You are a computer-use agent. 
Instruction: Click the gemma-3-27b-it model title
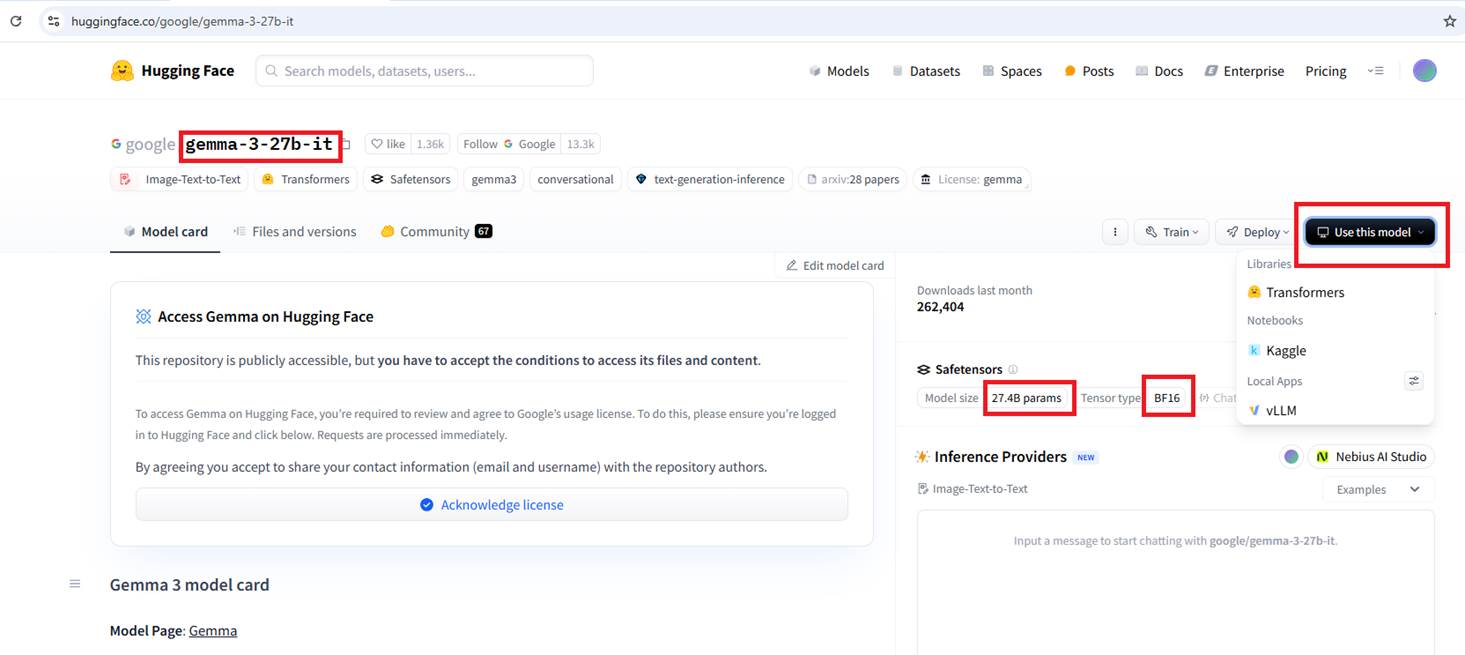(259, 144)
